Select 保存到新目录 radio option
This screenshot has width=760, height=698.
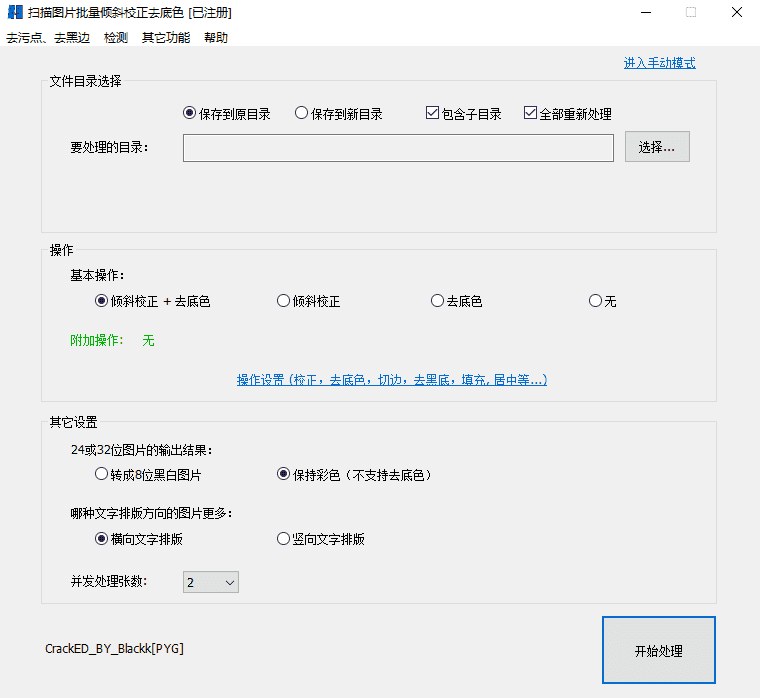[x=301, y=114]
